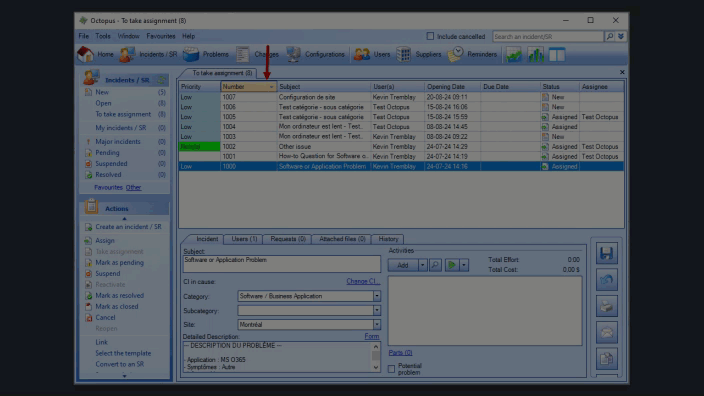704x396 pixels.
Task: Open the Suppliers module
Action: click(x=418, y=54)
